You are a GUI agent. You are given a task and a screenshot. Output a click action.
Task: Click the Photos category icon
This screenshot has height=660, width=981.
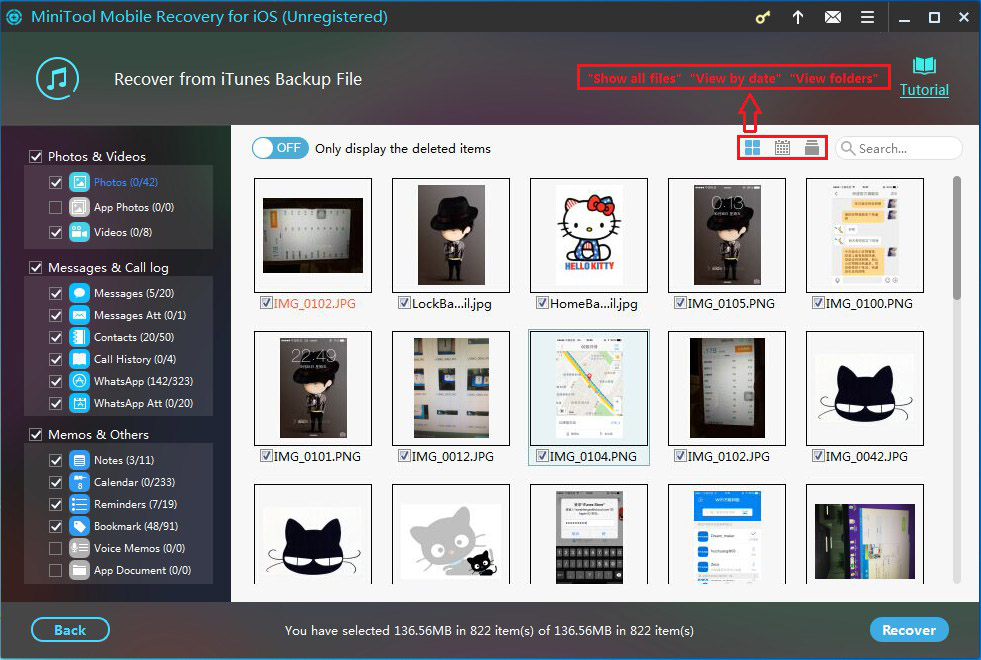tap(79, 182)
